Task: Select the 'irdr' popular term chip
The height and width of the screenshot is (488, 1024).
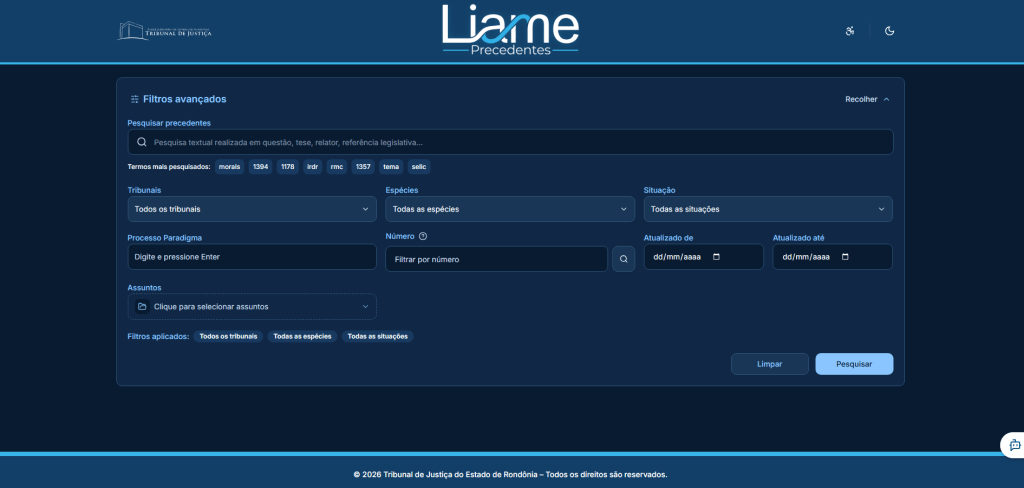Action: (x=313, y=167)
